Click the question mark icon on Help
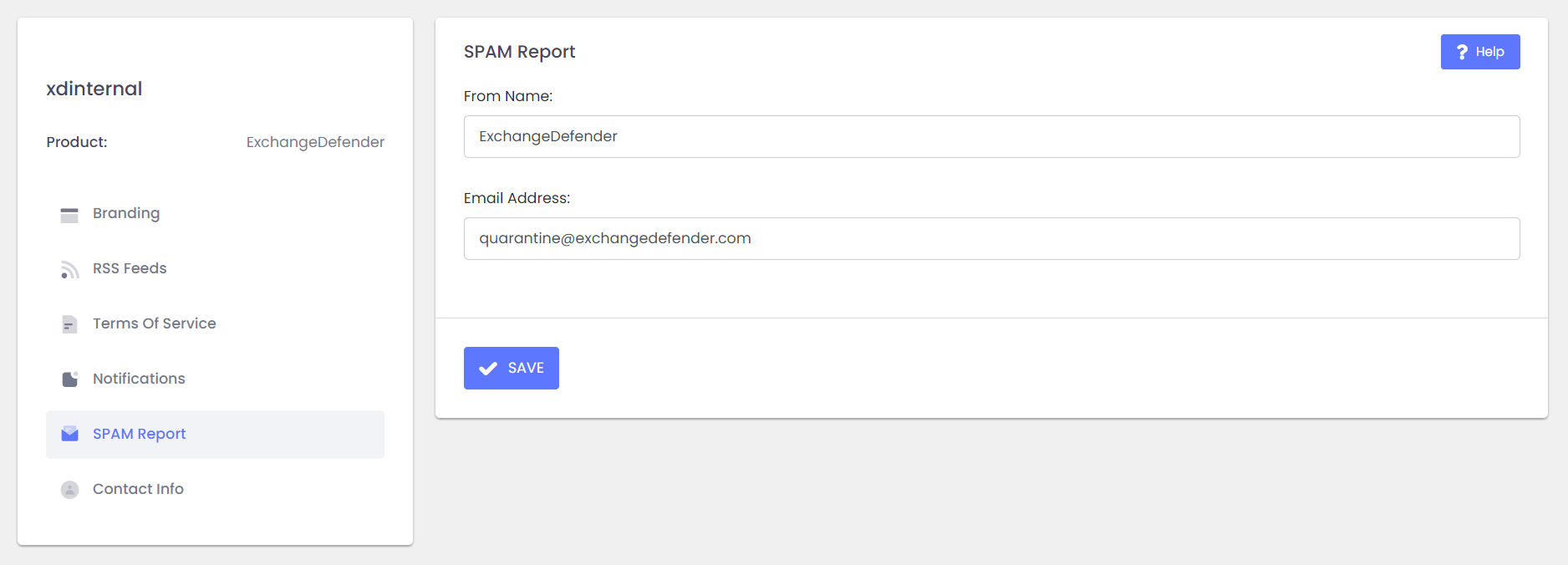Image resolution: width=1568 pixels, height=565 pixels. pos(1462,52)
